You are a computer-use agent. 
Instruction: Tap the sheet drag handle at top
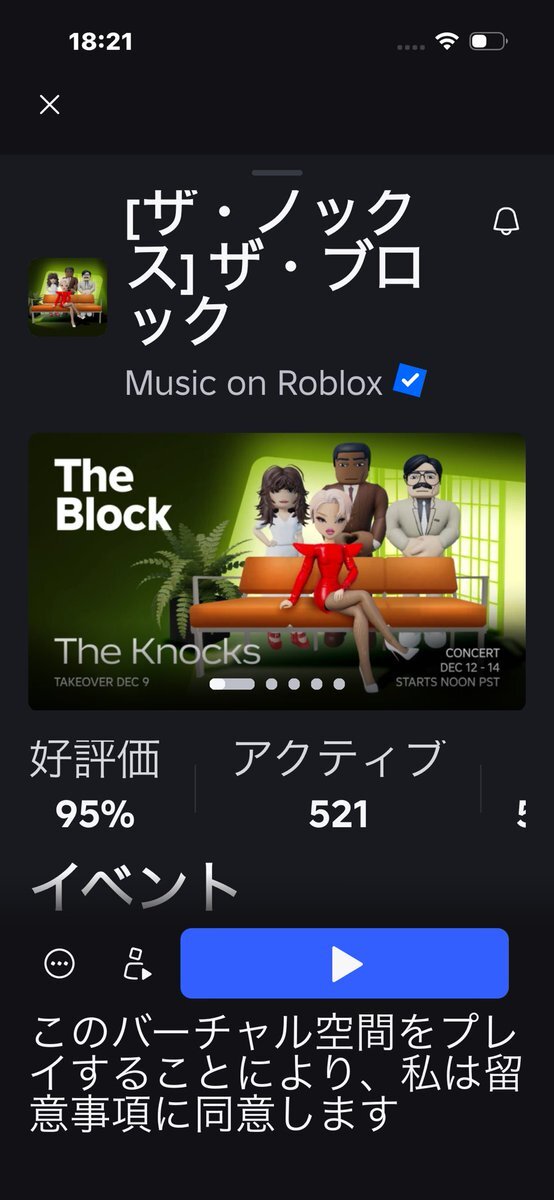pyautogui.click(x=277, y=173)
